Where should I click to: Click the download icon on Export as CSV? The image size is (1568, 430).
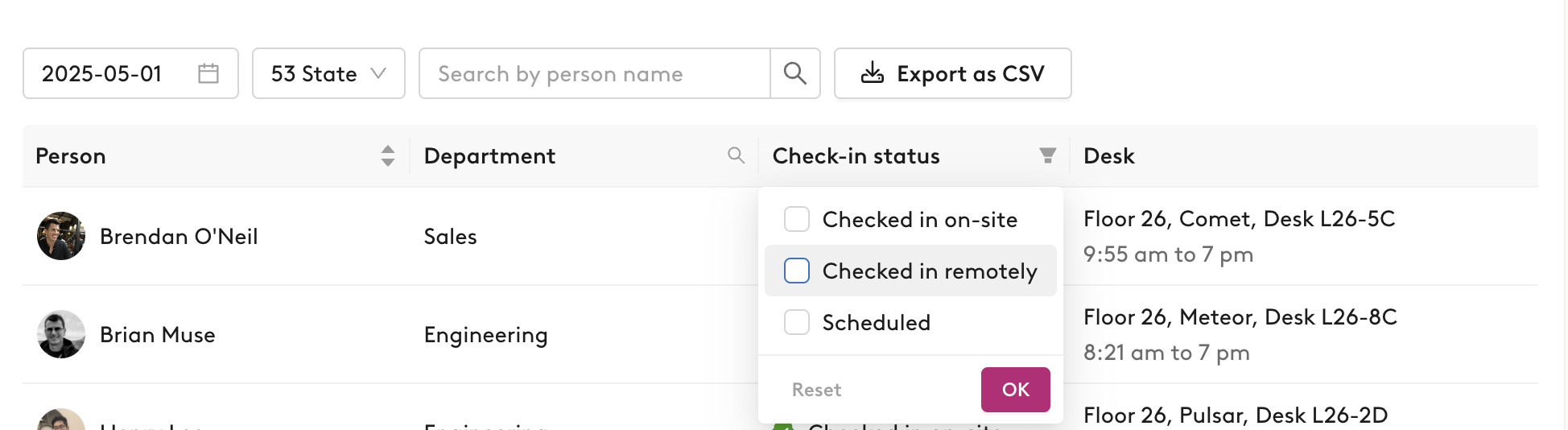[873, 73]
